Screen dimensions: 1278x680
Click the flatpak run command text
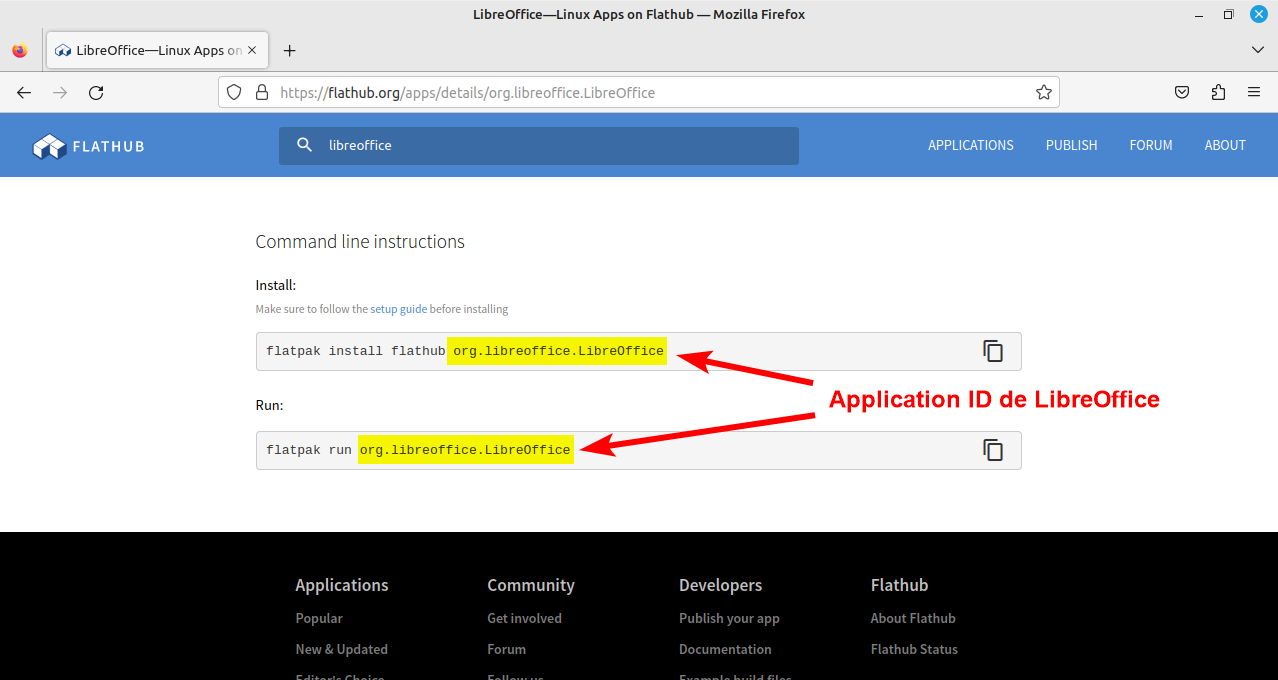[418, 450]
